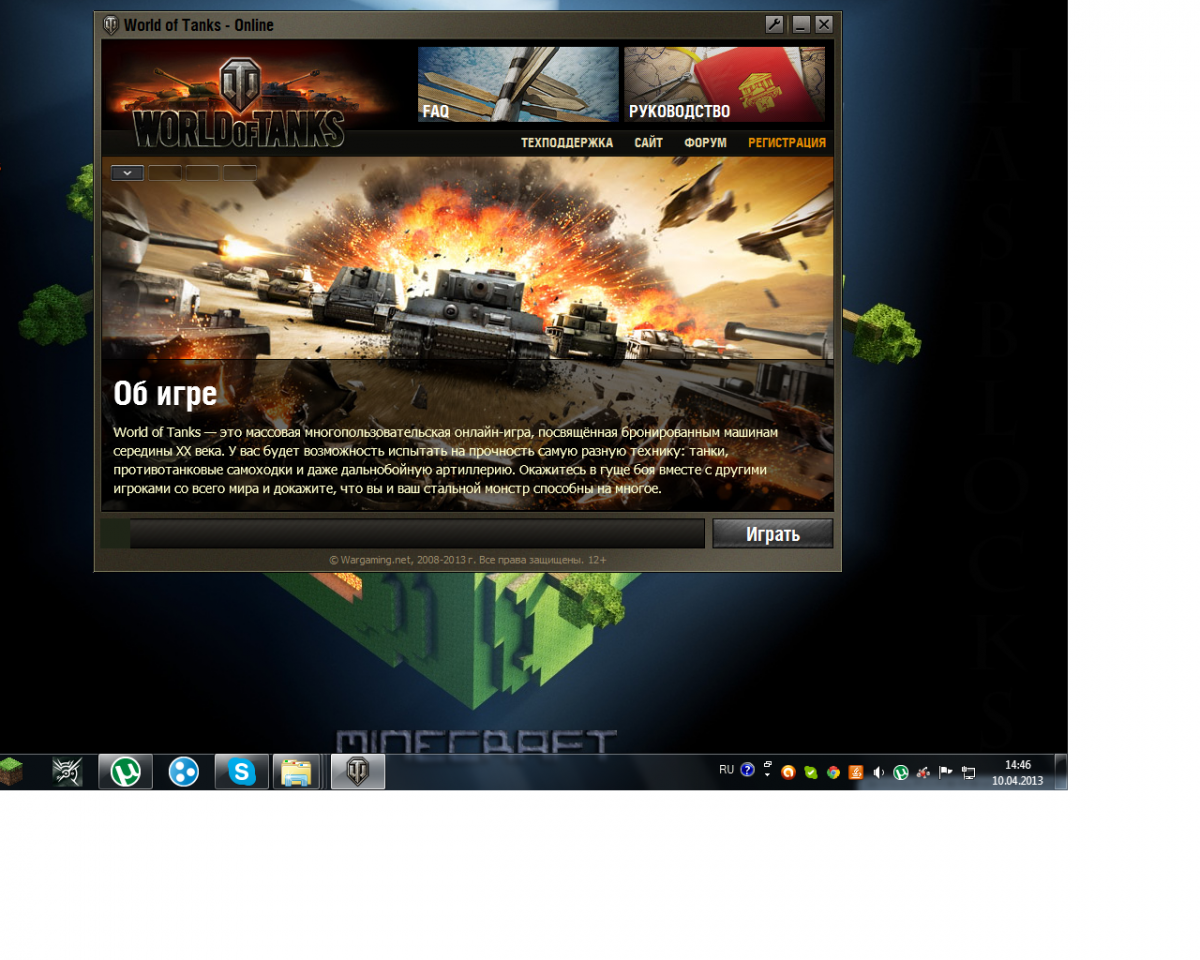Open Skype from the taskbar
The height and width of the screenshot is (960, 1200).
pyautogui.click(x=241, y=772)
